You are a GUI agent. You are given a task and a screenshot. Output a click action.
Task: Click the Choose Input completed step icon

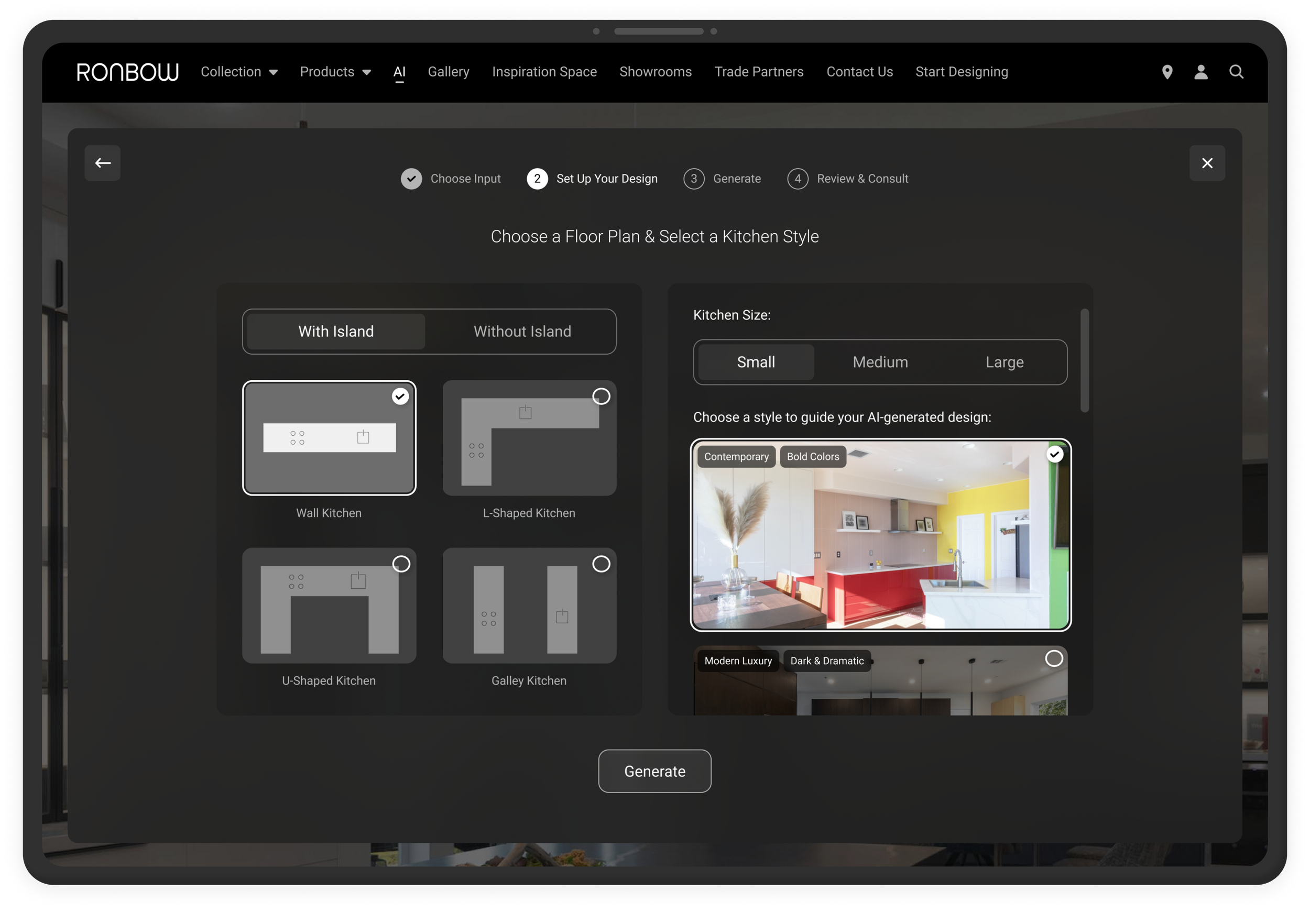[411, 179]
